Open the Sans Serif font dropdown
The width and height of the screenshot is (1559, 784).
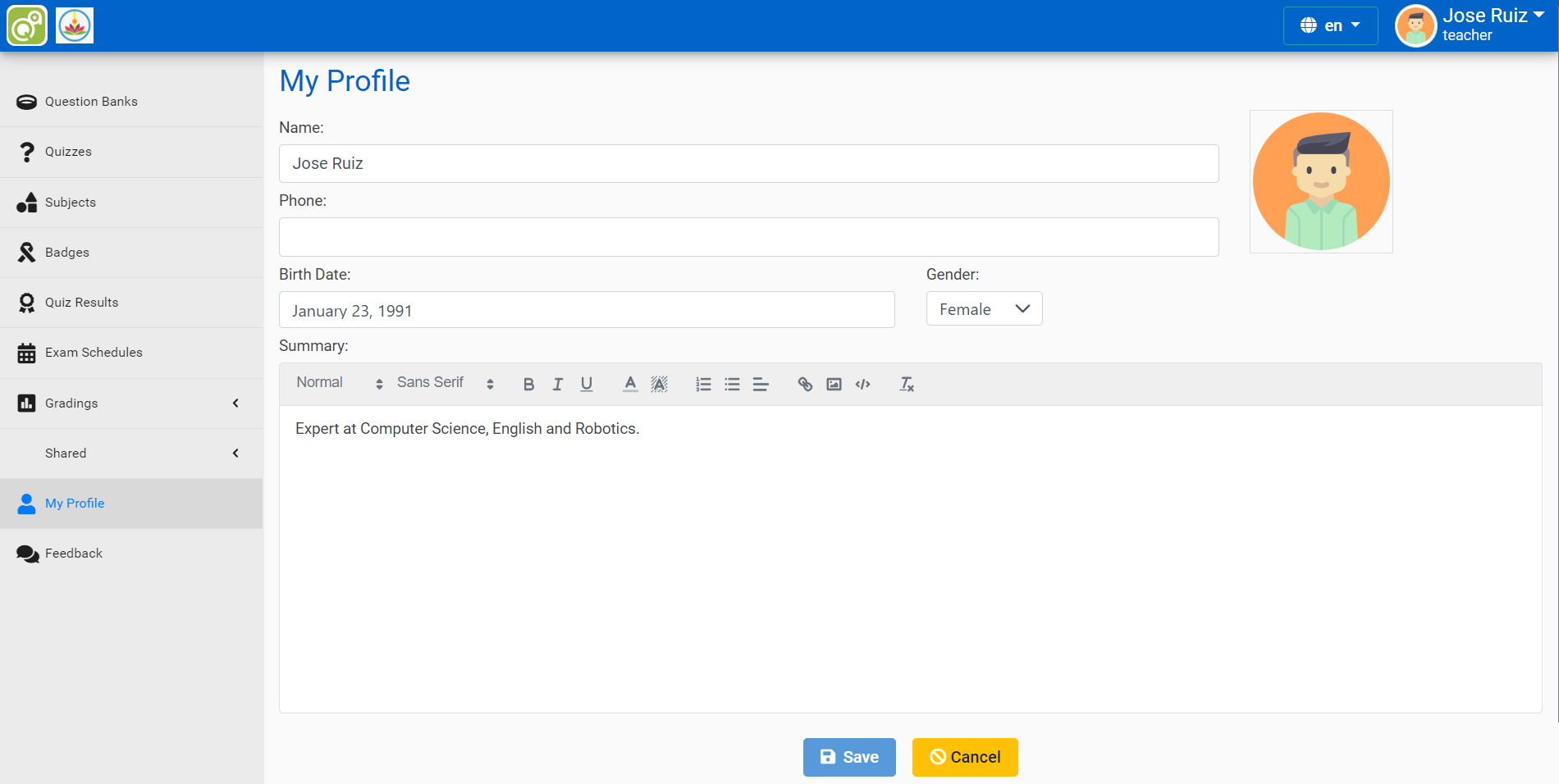(445, 383)
